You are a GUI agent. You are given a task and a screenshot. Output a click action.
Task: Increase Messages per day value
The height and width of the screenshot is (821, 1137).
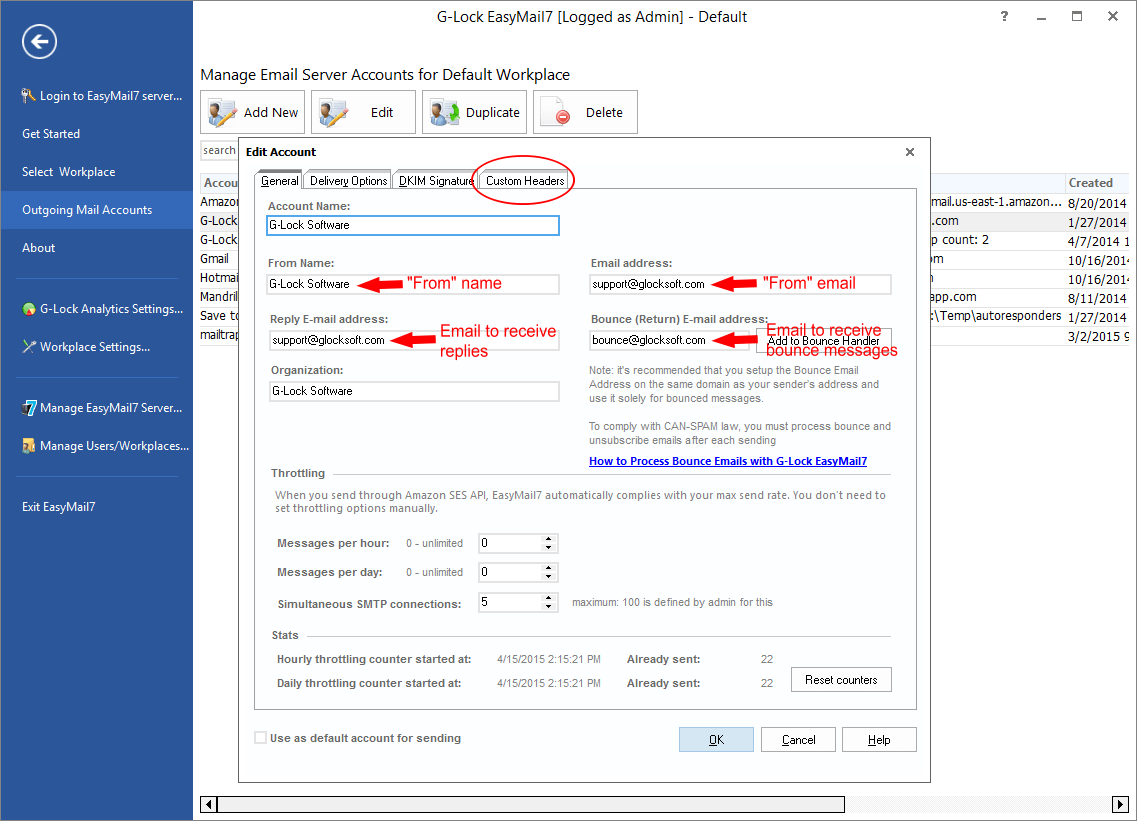[548, 568]
